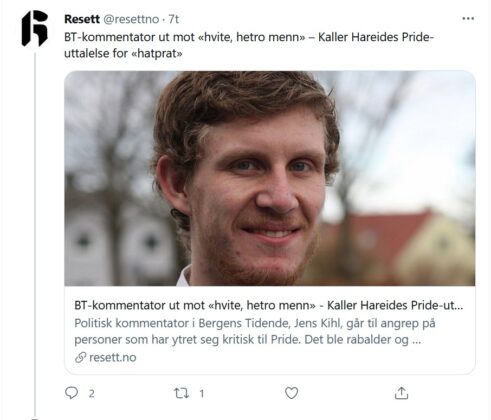Open the @resettno handle link
491x420 pixels.
click(131, 19)
